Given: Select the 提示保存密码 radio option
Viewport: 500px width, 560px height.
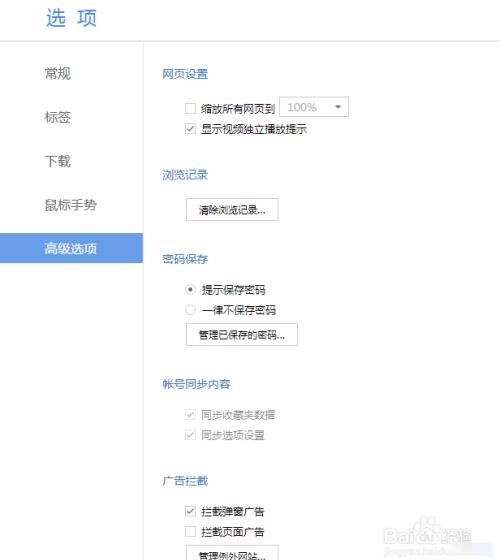Looking at the screenshot, I should [190, 289].
